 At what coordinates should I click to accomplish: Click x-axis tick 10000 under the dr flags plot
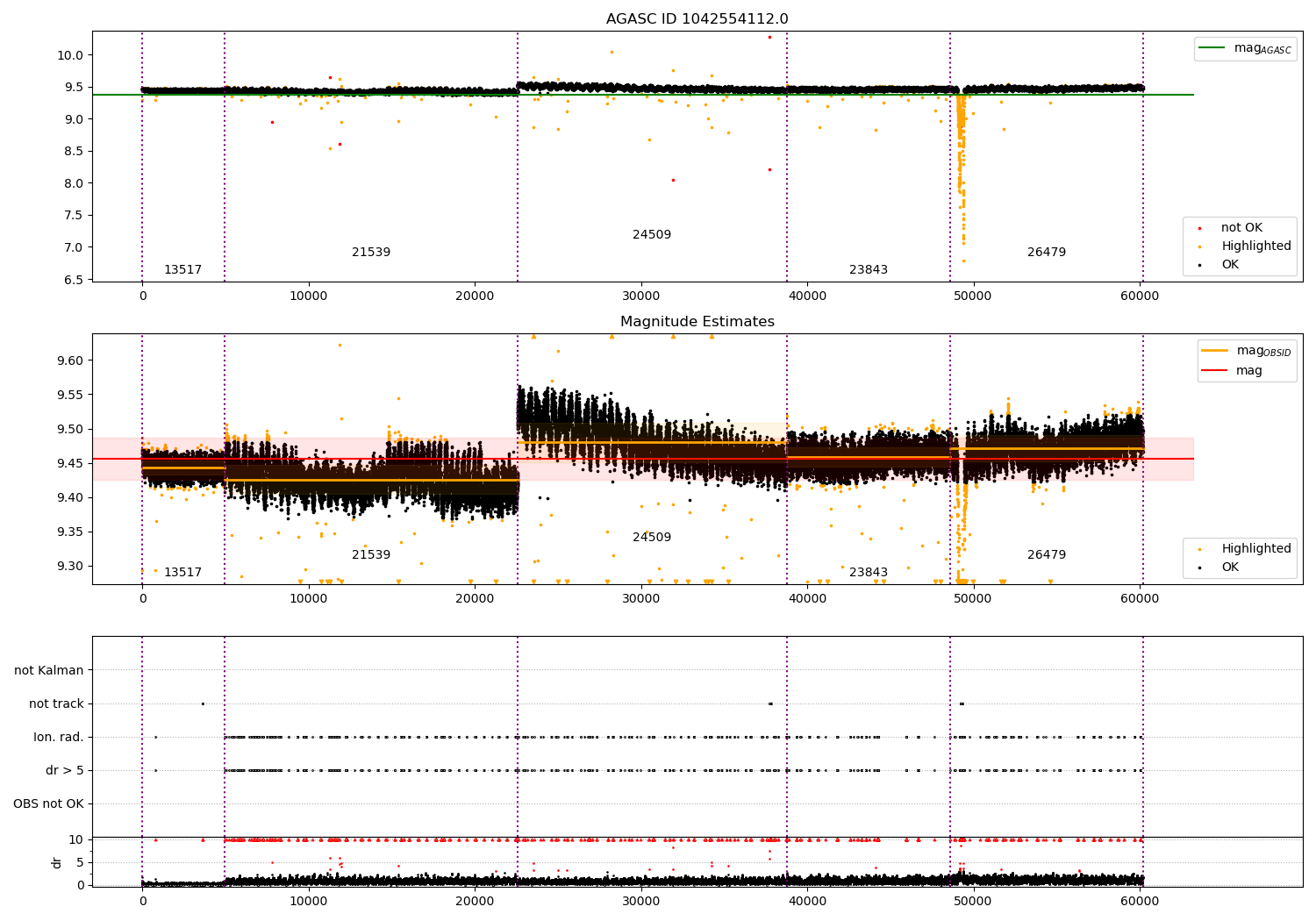point(308,902)
